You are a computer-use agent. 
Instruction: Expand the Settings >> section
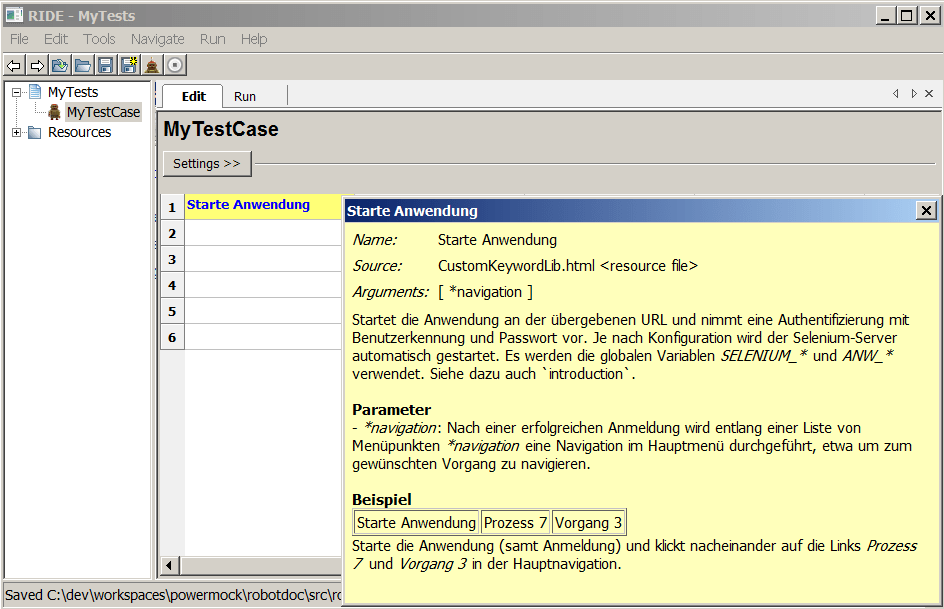(207, 164)
